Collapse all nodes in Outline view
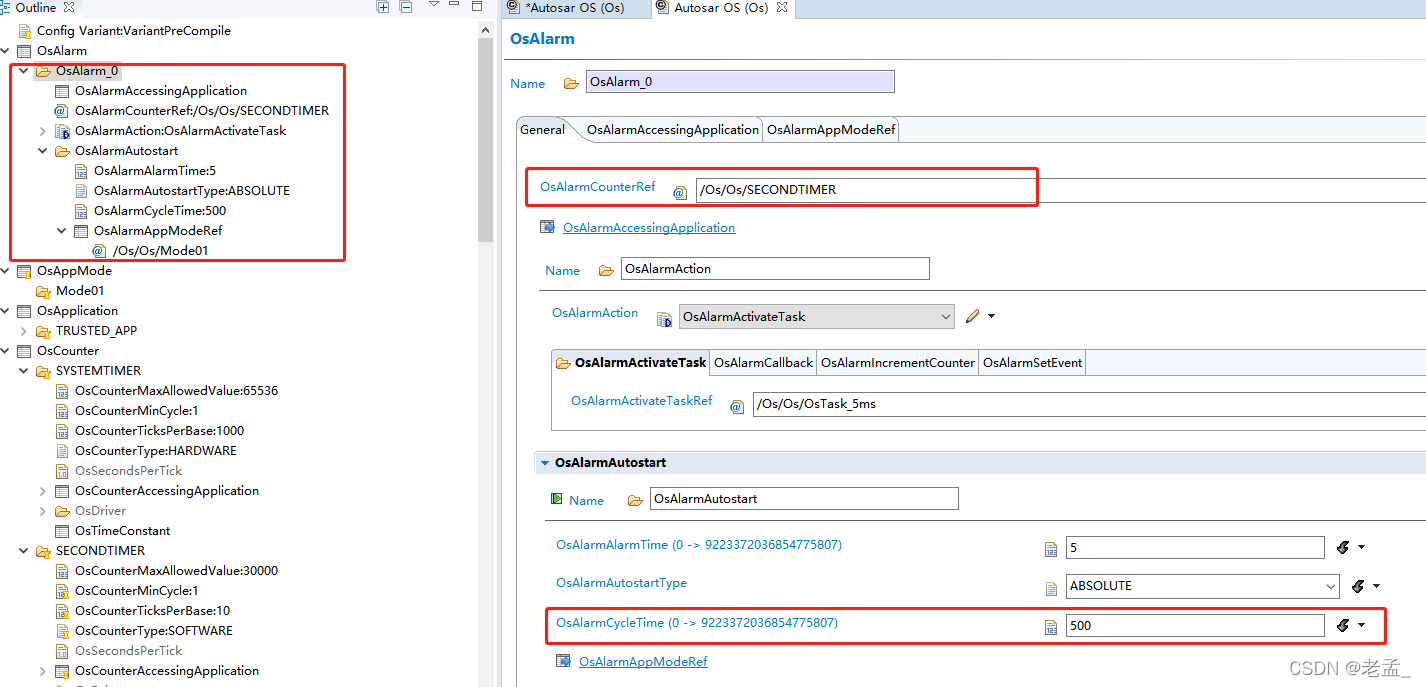This screenshot has height=687, width=1426. (406, 7)
